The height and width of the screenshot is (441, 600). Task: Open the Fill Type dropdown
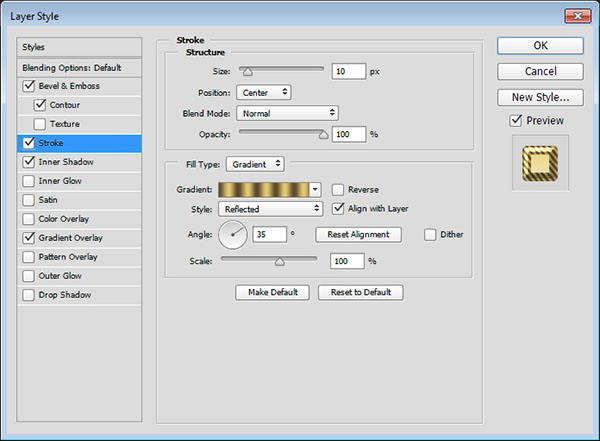[x=255, y=163]
